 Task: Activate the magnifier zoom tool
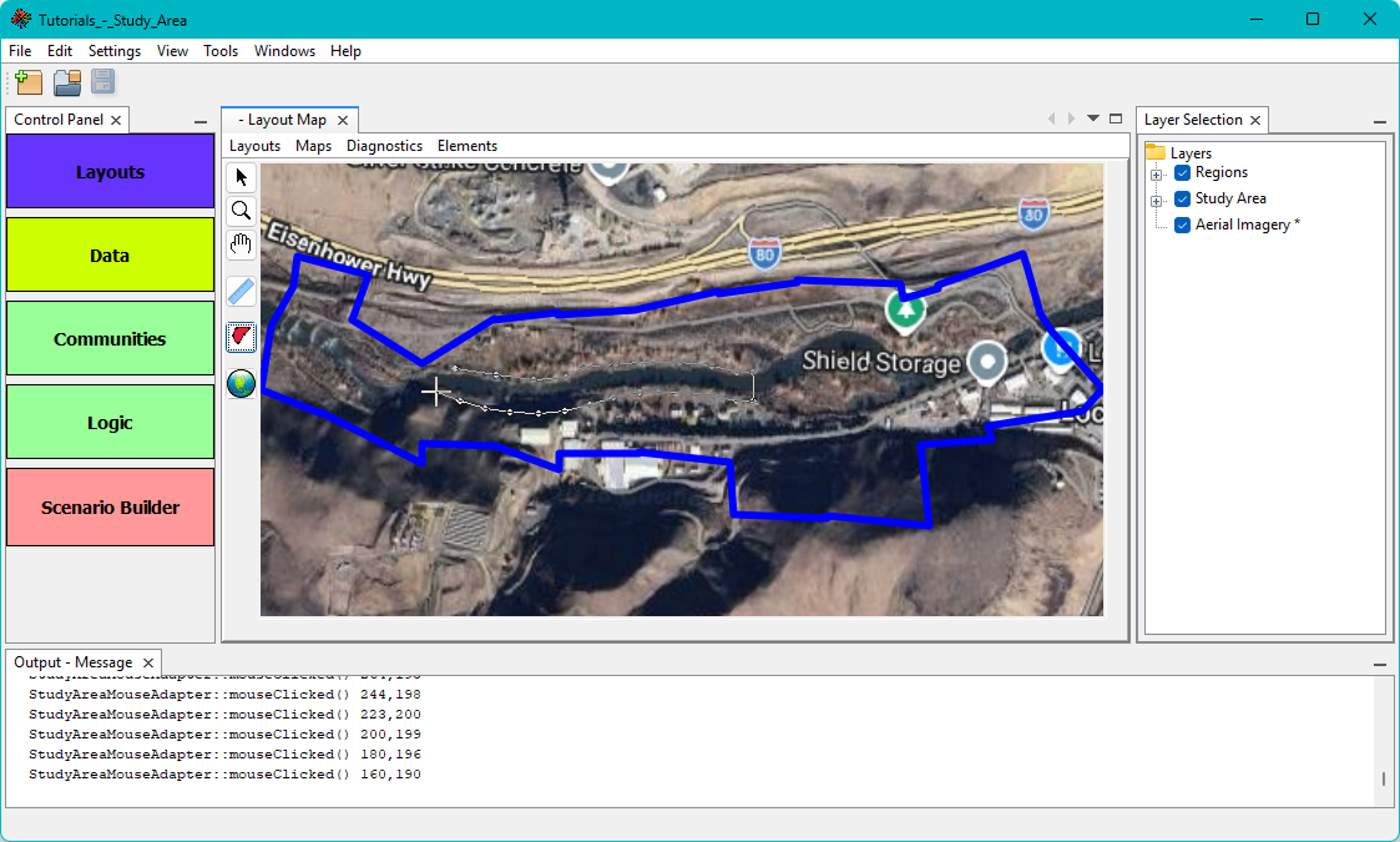point(241,211)
